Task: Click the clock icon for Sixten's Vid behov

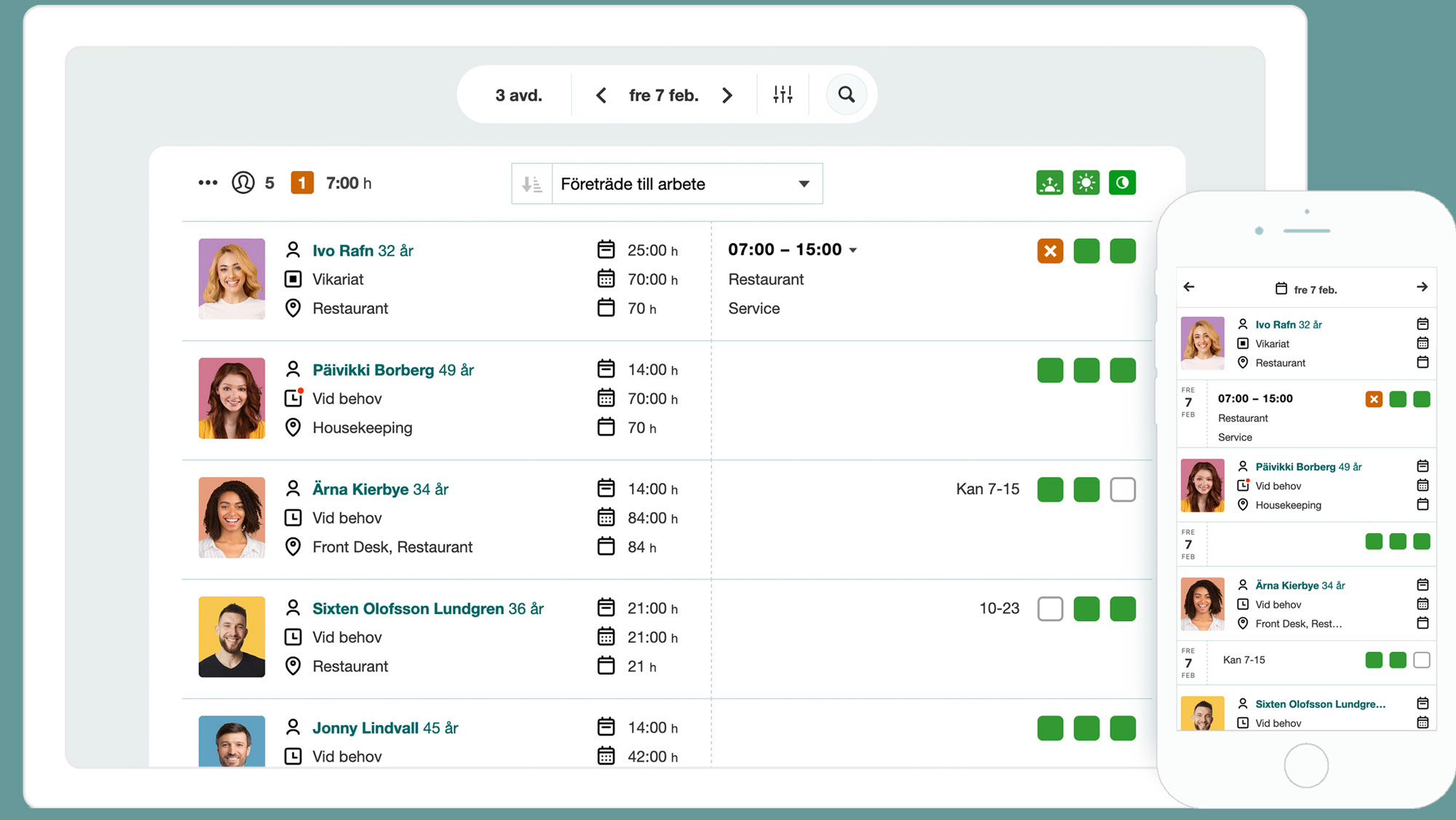Action: point(293,637)
